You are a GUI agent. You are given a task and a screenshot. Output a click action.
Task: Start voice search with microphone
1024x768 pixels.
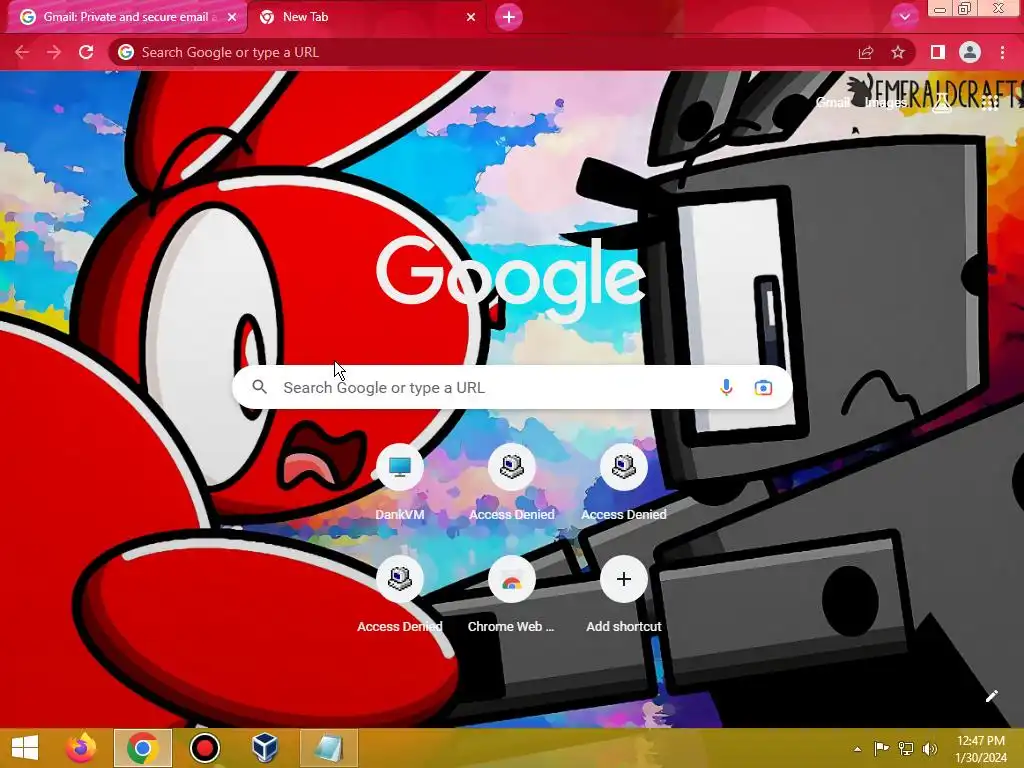point(726,387)
